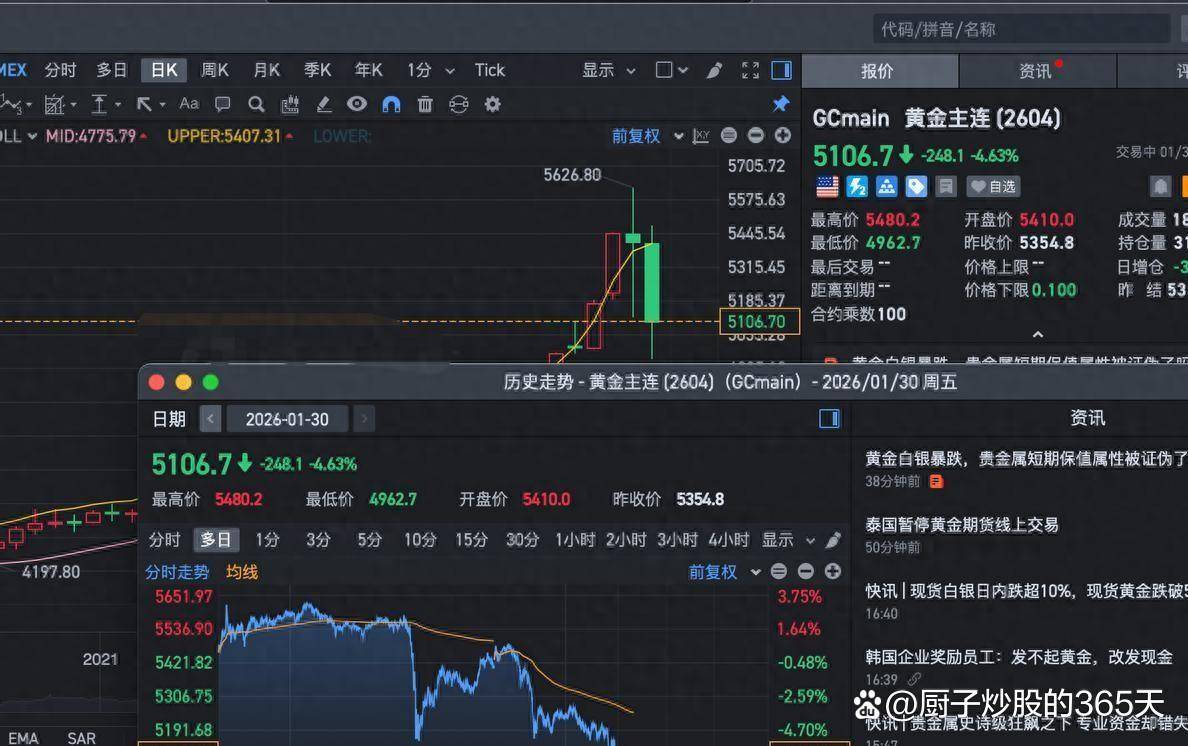
Task: Toggle history window side panel
Action: 830,419
